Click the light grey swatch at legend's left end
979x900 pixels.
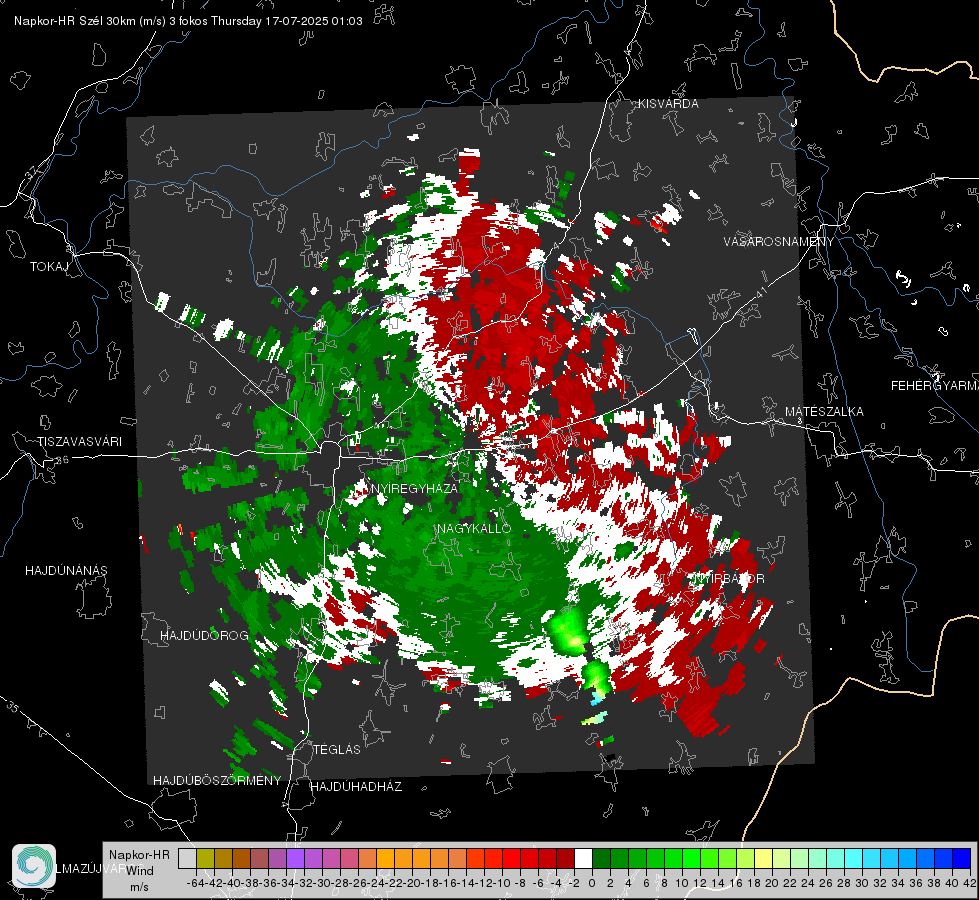[187, 858]
